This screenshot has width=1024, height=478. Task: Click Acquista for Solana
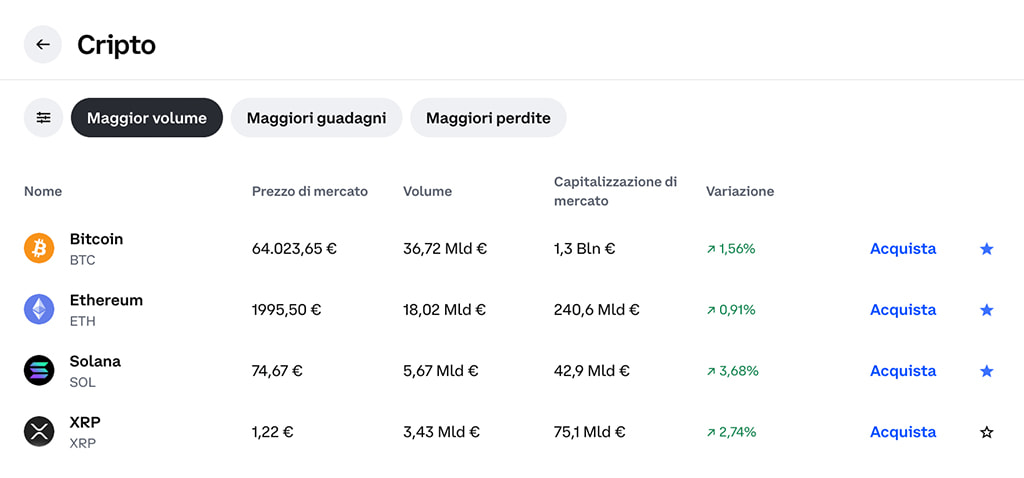[x=903, y=371]
